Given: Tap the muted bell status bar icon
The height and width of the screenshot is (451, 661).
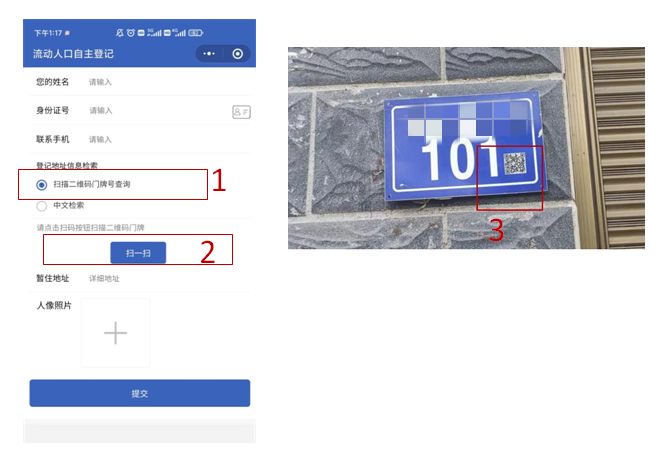Looking at the screenshot, I should click(120, 33).
